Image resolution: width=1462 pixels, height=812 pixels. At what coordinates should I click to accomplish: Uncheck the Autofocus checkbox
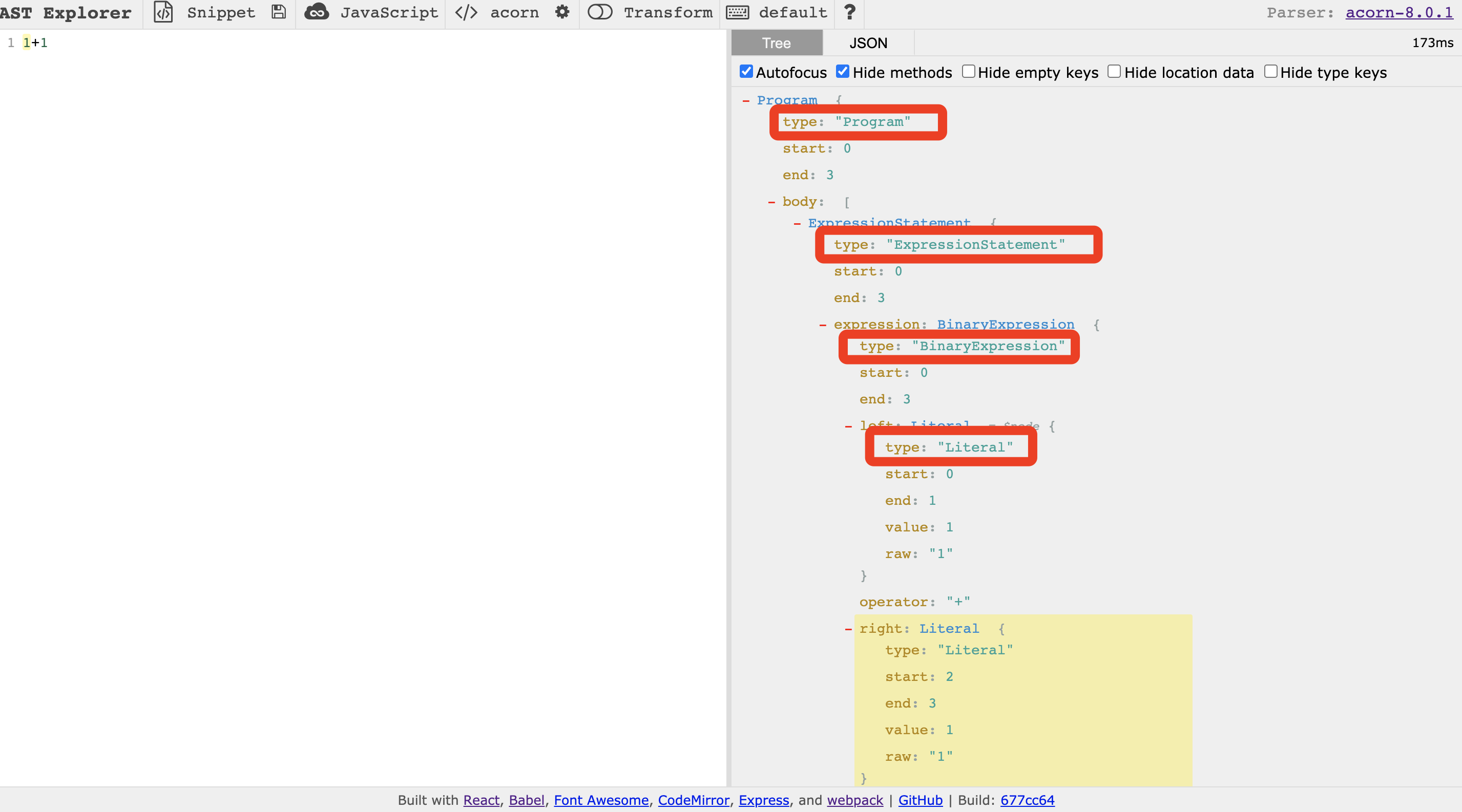(x=746, y=72)
